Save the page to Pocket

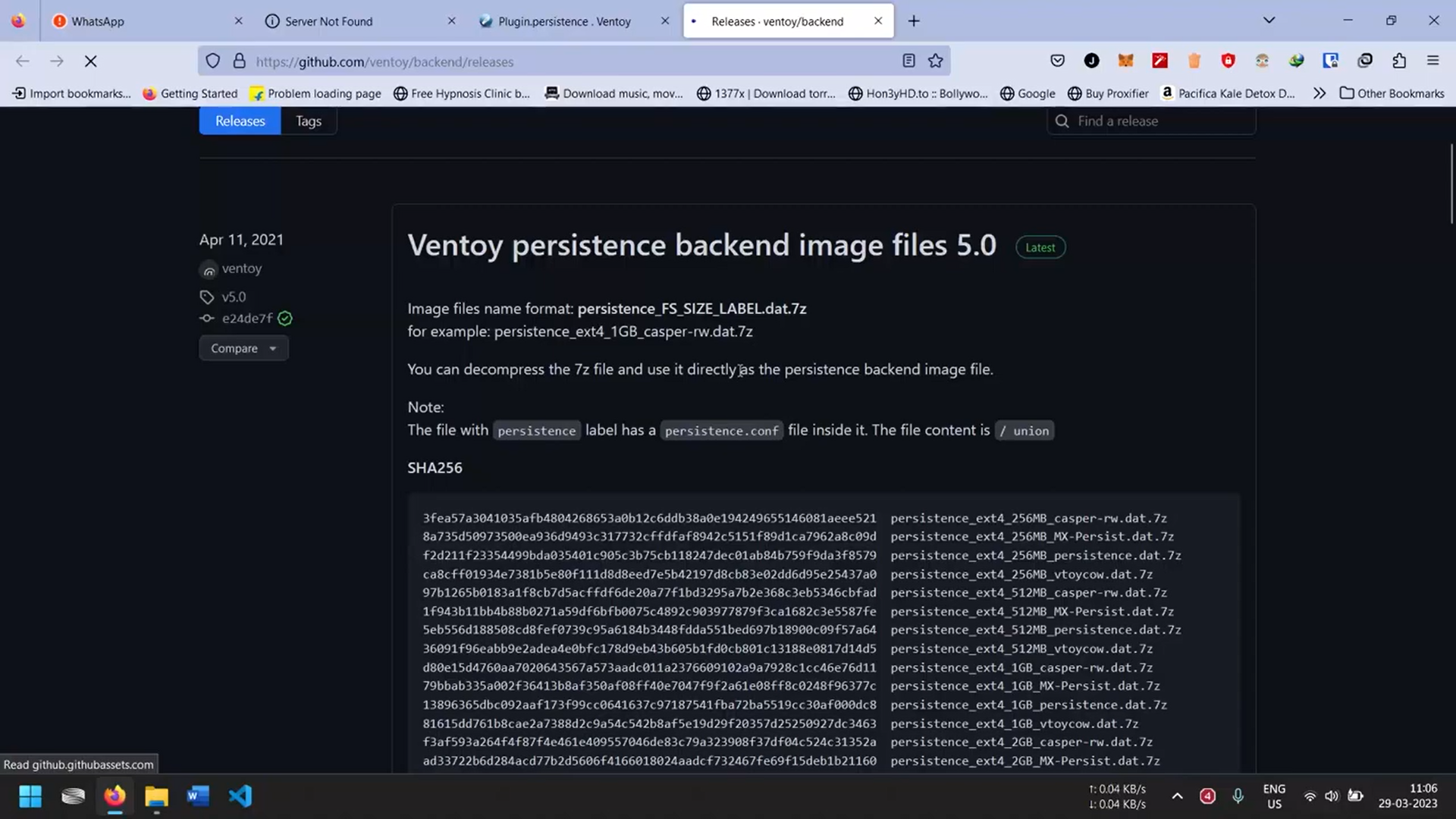click(1057, 61)
